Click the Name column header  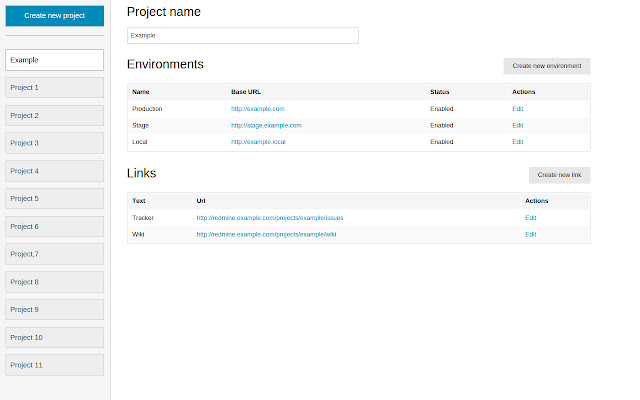point(141,92)
